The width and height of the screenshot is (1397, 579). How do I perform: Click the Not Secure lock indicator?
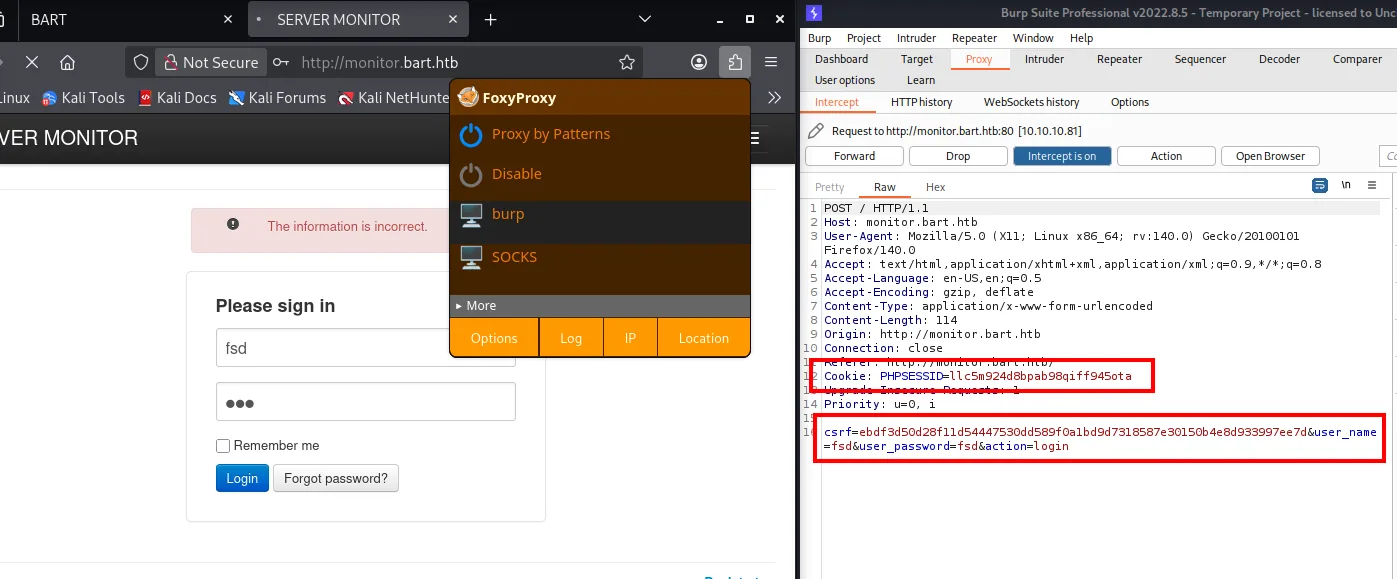click(x=211, y=62)
